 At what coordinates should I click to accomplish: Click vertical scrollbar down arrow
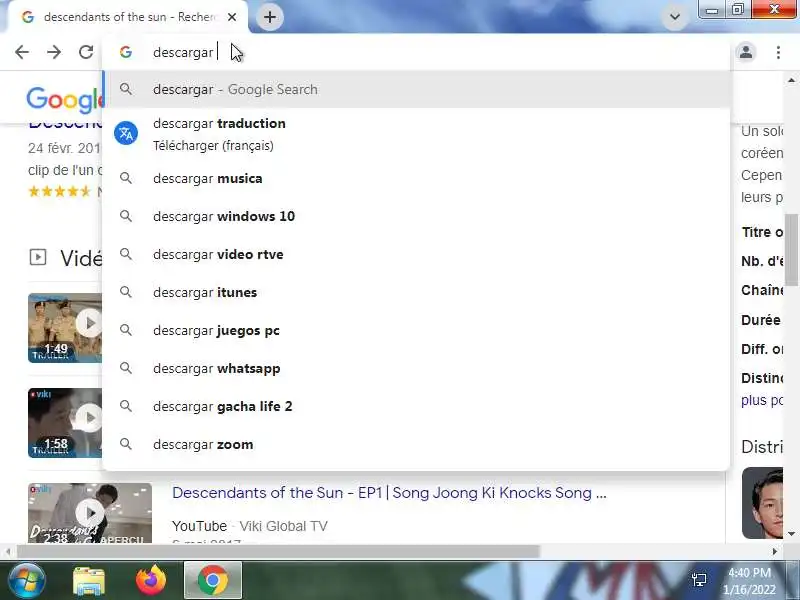pyautogui.click(x=791, y=534)
